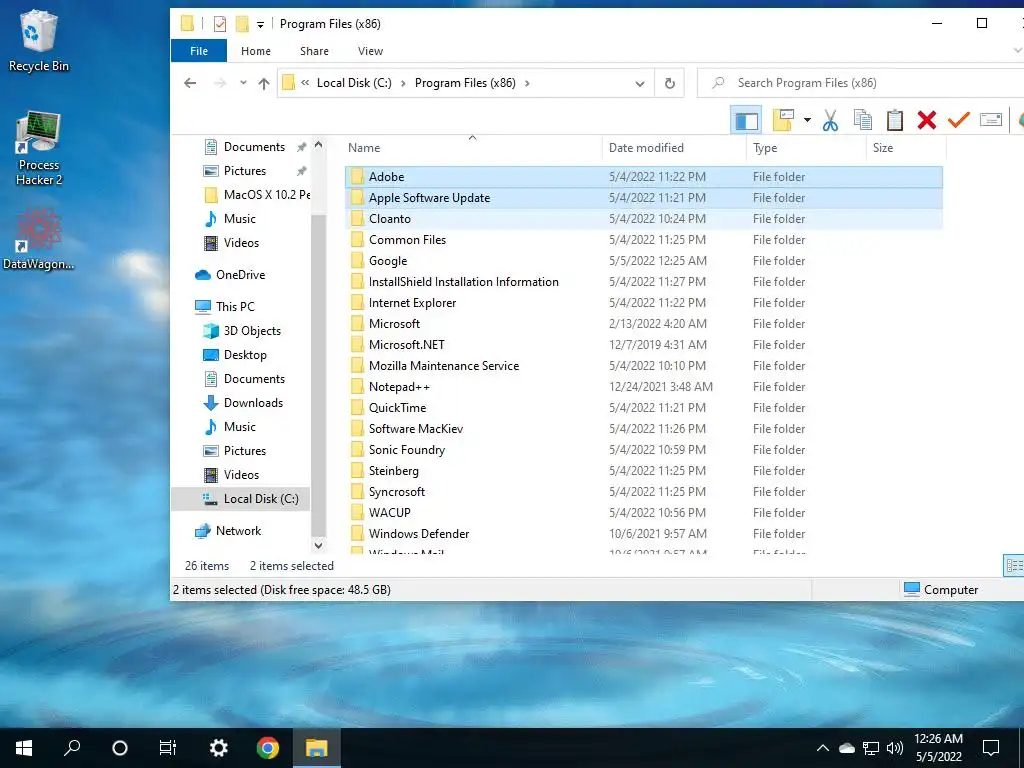Open Downloads in the navigation pane
The height and width of the screenshot is (768, 1024).
[244, 403]
